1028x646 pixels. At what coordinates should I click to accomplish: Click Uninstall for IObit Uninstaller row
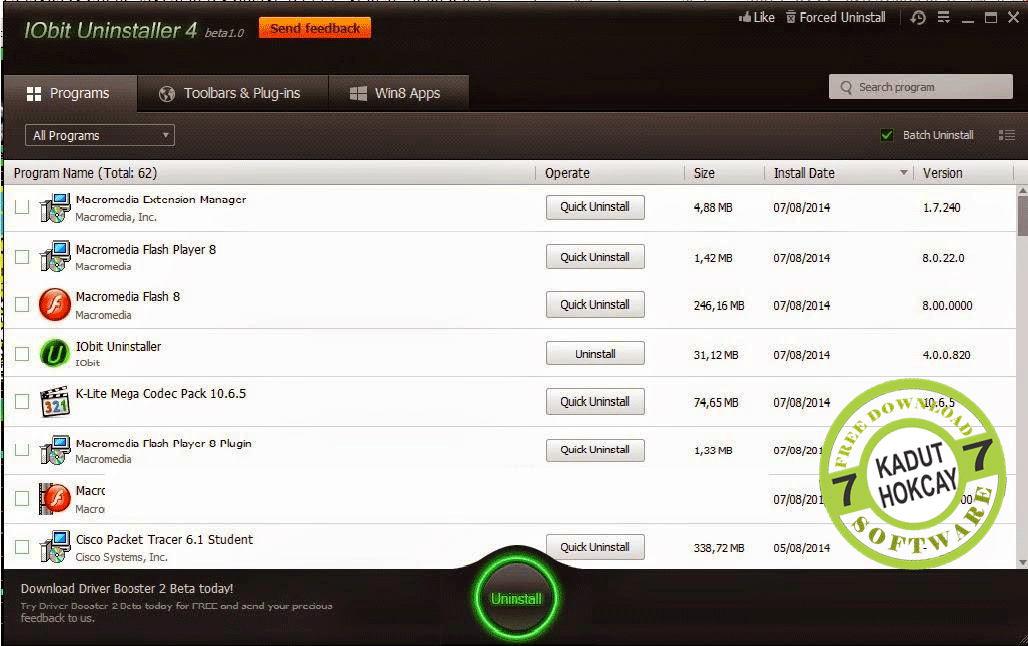(595, 354)
